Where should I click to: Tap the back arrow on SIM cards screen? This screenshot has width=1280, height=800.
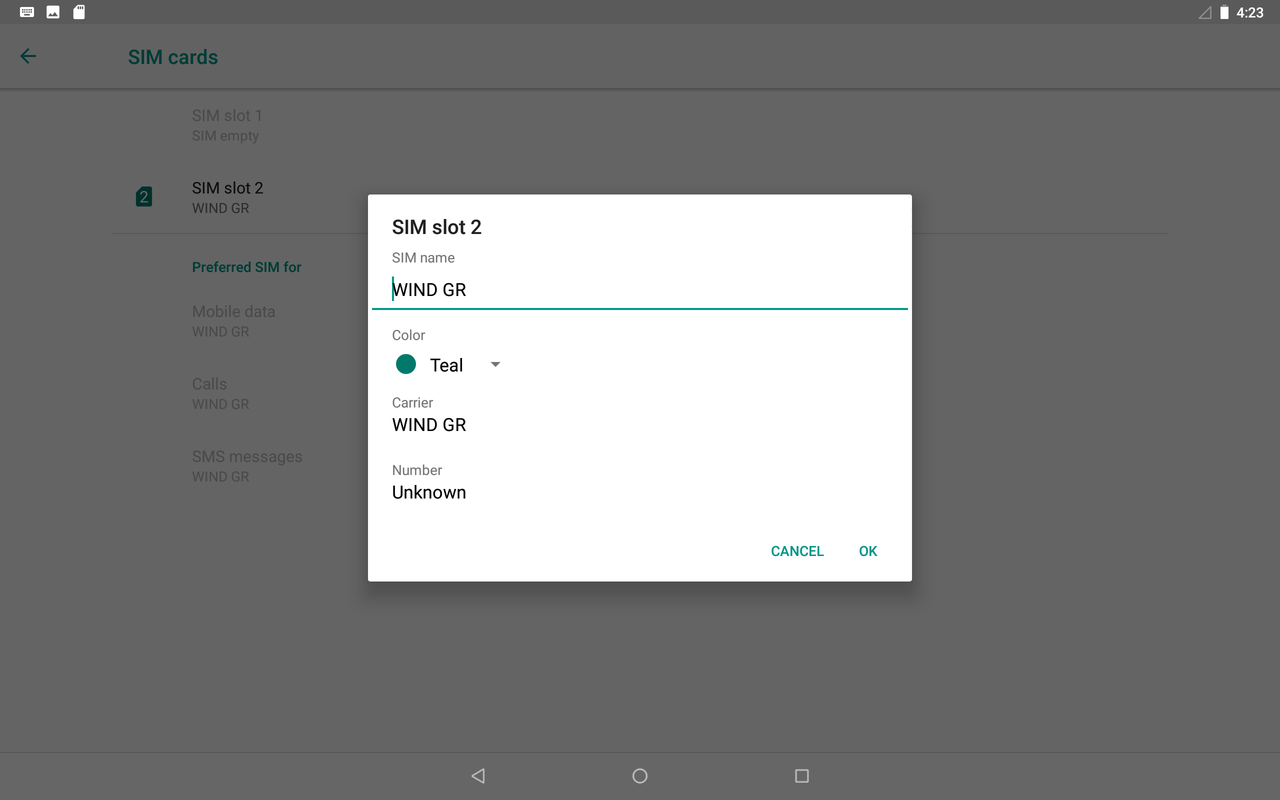pyautogui.click(x=27, y=56)
